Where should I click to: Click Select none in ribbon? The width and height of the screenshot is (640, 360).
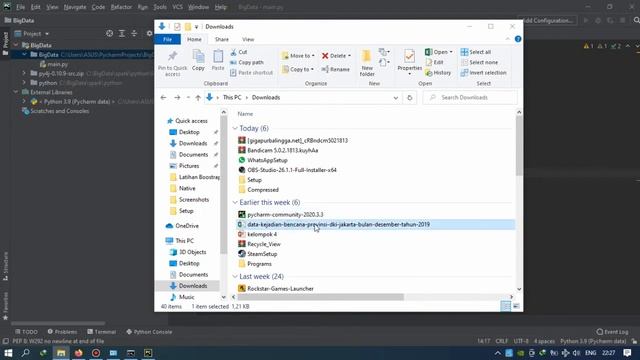[479, 62]
